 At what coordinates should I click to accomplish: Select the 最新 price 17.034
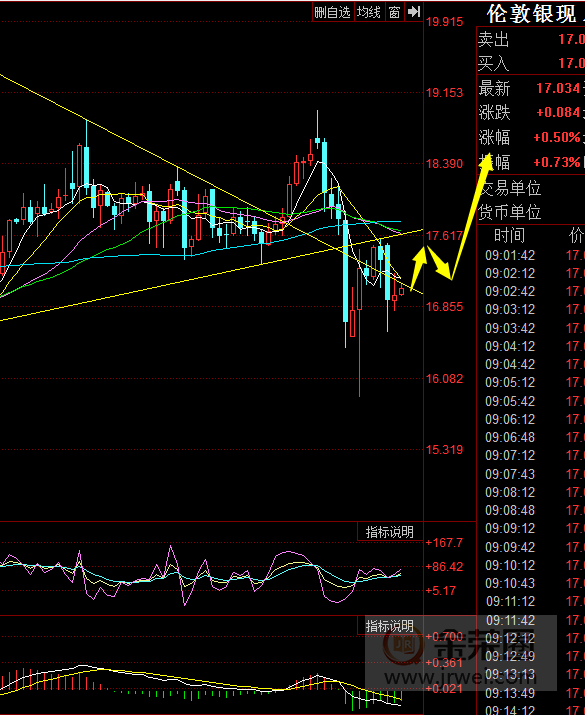558,88
